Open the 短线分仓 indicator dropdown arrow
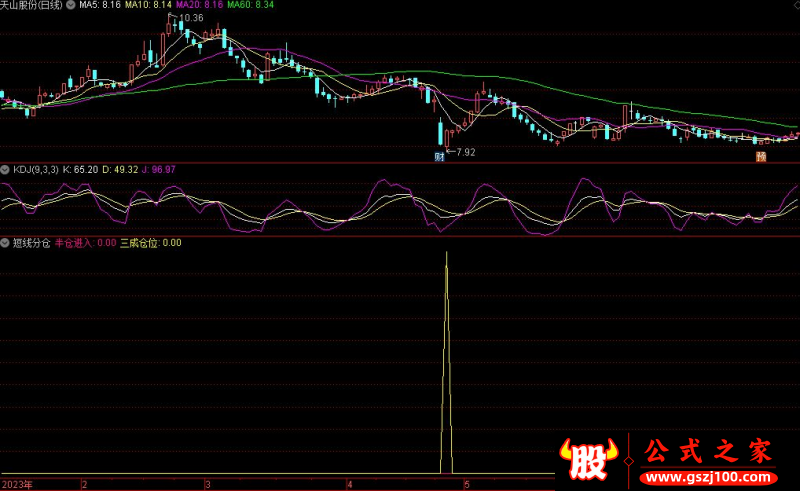Image resolution: width=800 pixels, height=491 pixels. tap(5, 243)
